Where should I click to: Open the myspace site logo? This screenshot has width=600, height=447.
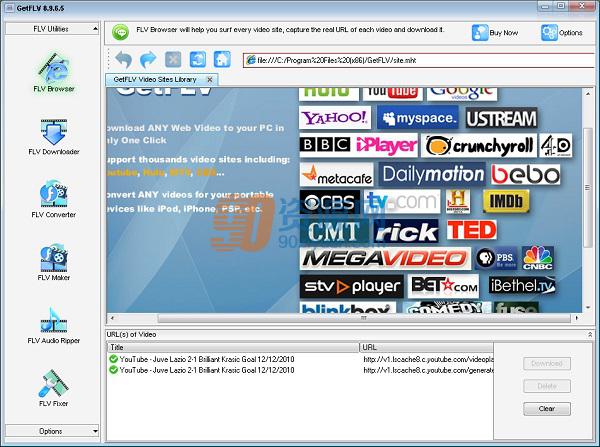point(418,118)
